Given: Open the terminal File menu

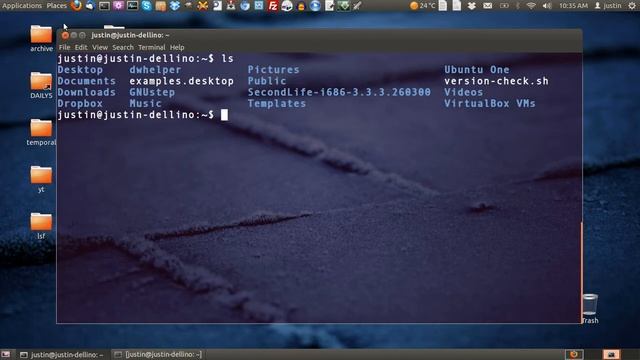Looking at the screenshot, I should [x=64, y=47].
